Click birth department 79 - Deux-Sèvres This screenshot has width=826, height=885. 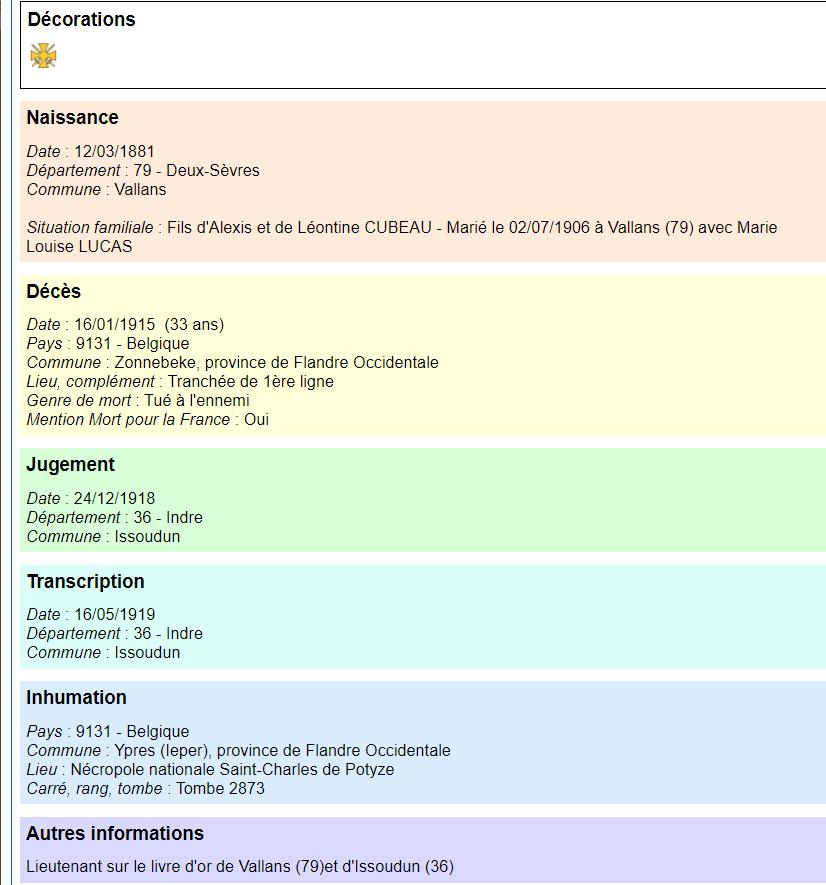196,170
